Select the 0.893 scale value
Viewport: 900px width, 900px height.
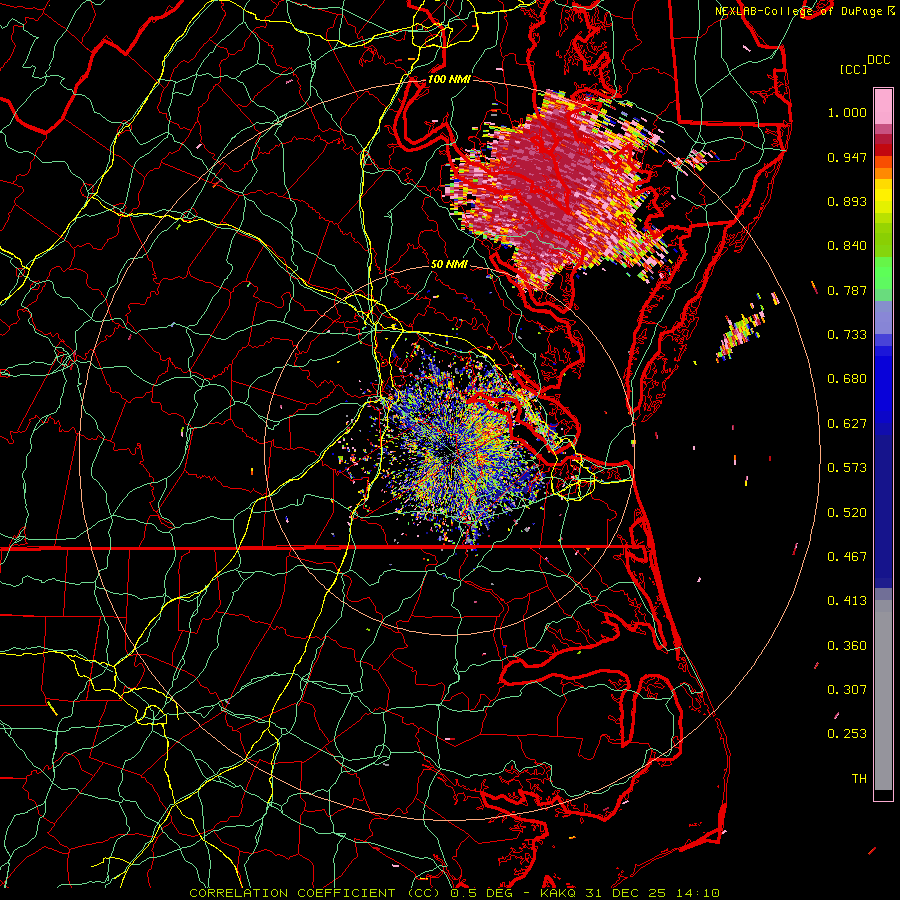click(x=847, y=201)
